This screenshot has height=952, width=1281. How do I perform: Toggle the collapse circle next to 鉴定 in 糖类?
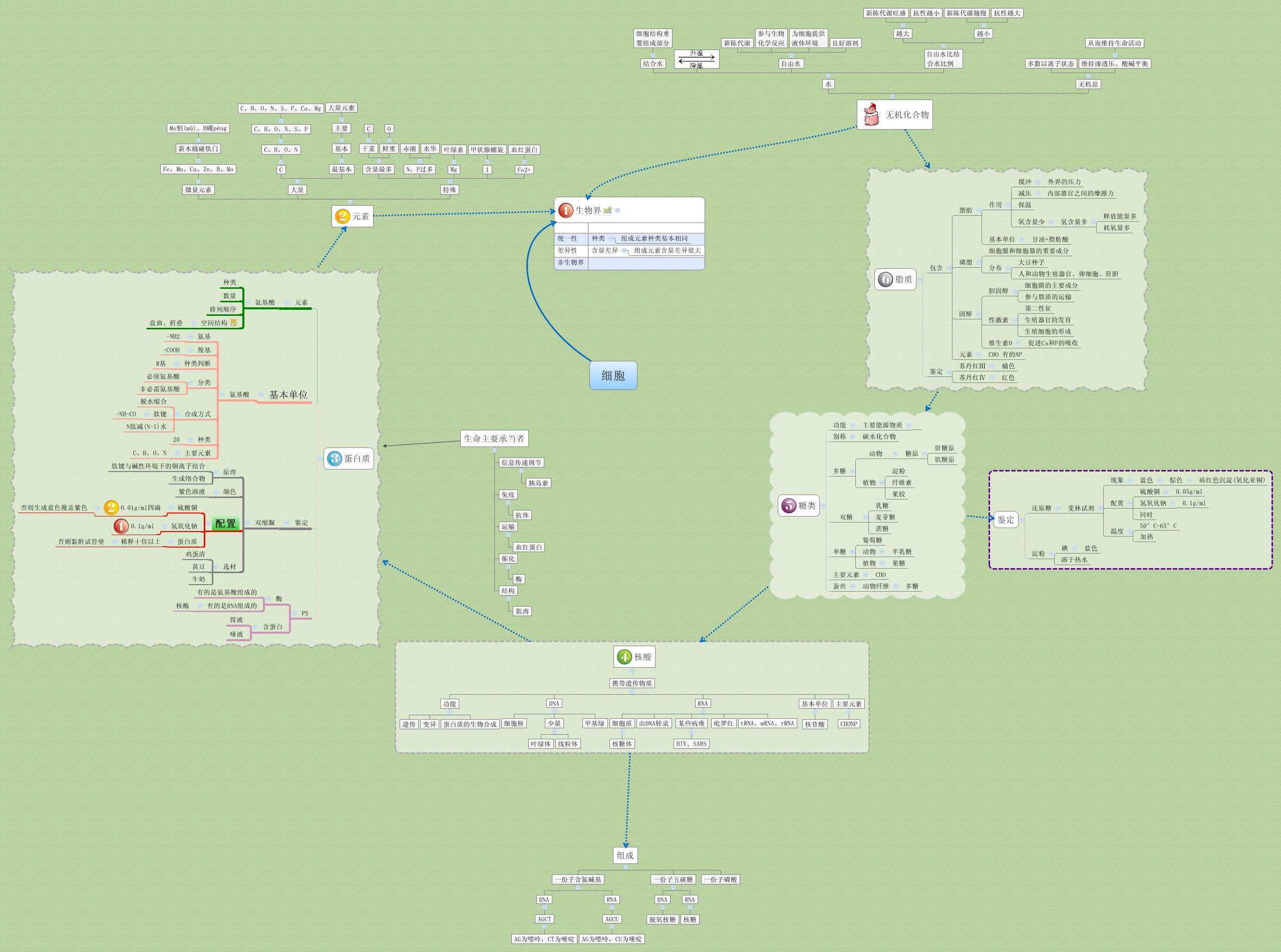pyautogui.click(x=1022, y=521)
